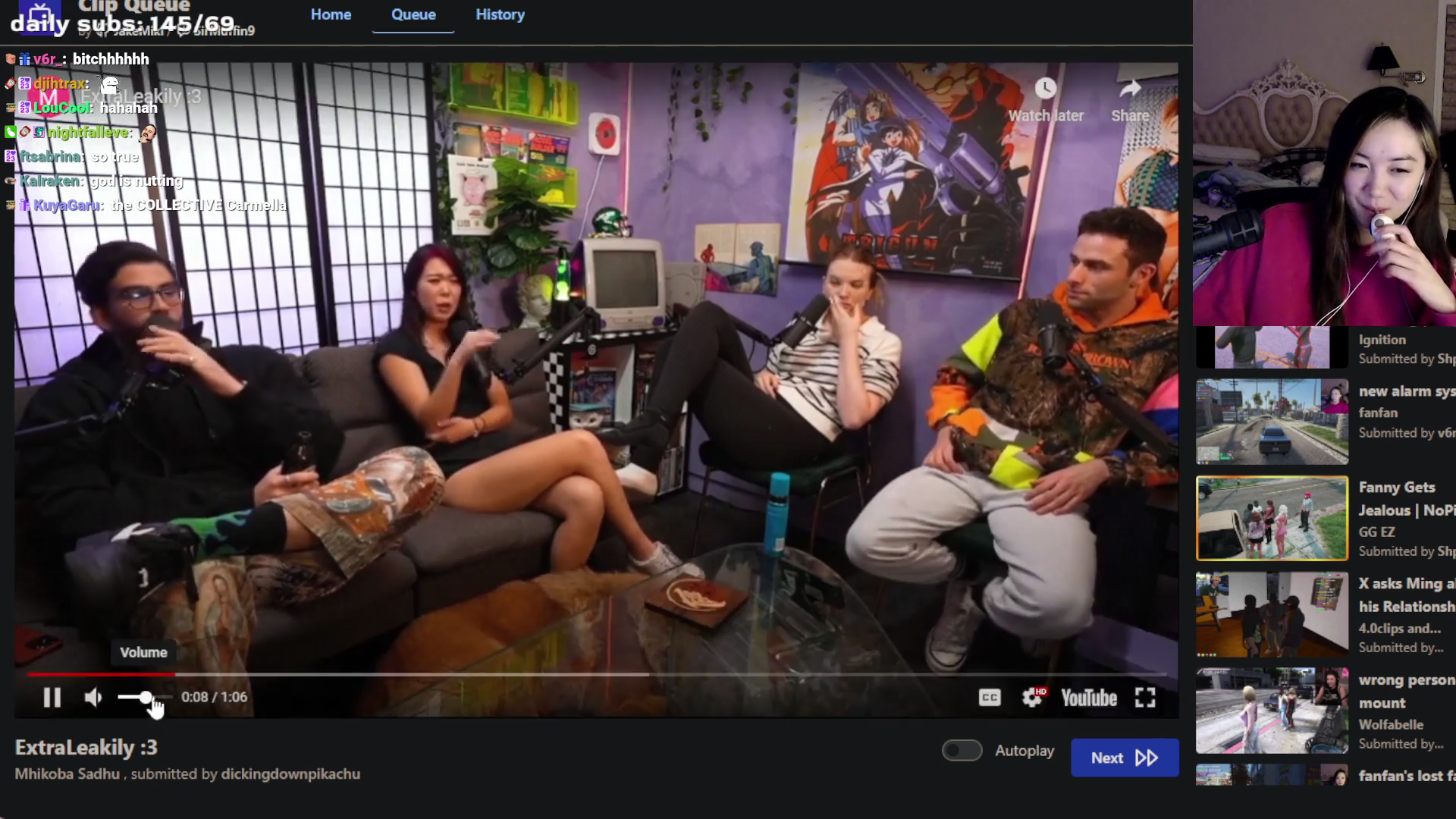Pause the currently playing clip
The height and width of the screenshot is (819, 1456).
[x=52, y=697]
